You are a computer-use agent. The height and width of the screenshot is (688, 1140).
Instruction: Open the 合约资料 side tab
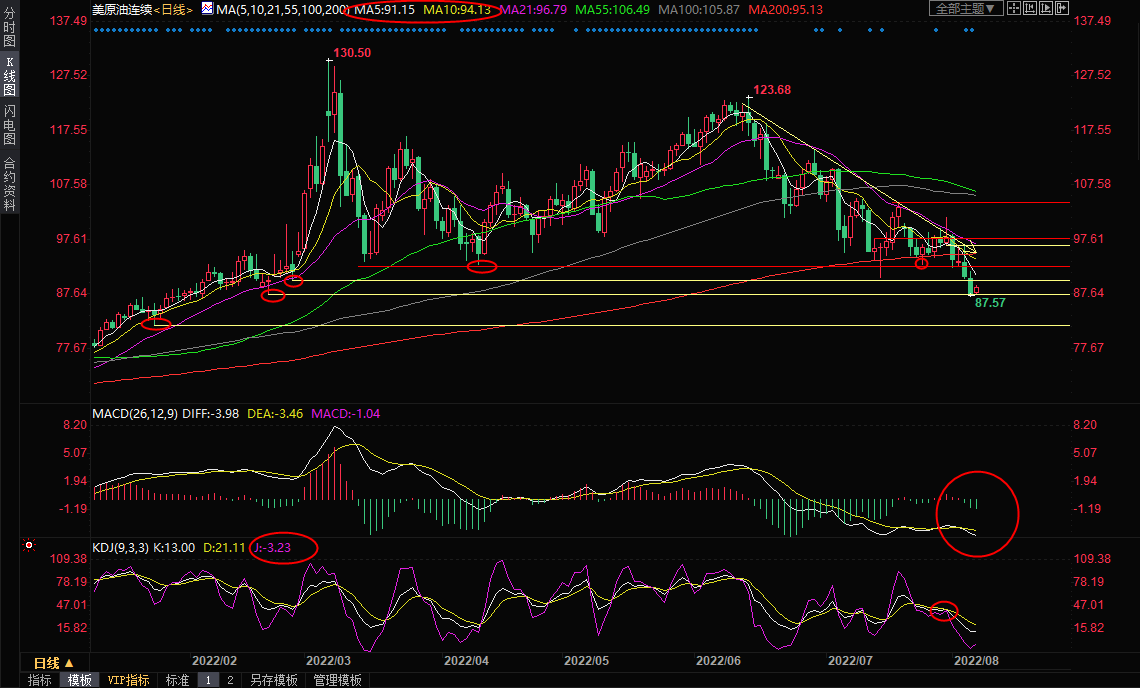9,183
